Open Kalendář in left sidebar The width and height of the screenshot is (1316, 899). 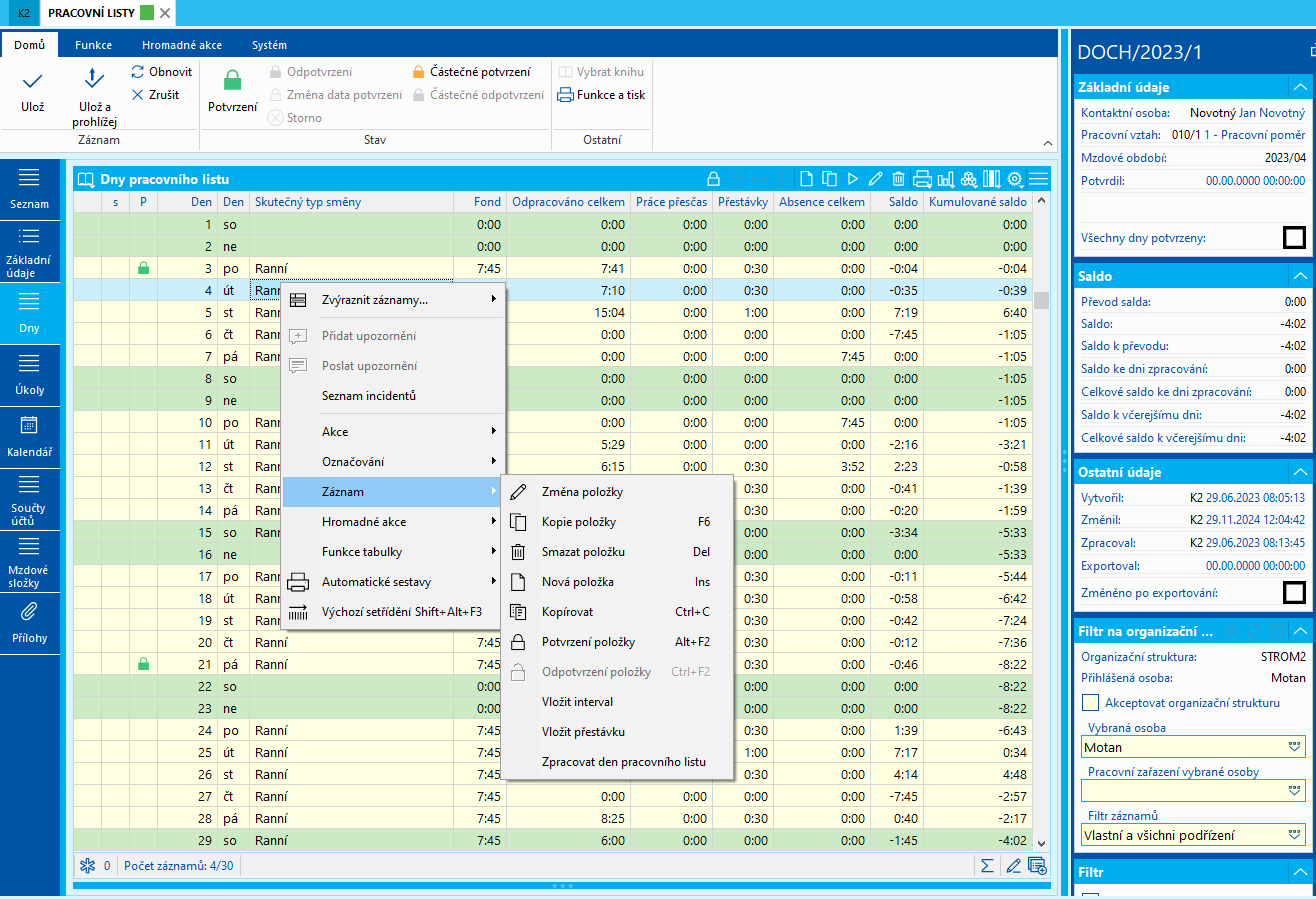pos(29,438)
